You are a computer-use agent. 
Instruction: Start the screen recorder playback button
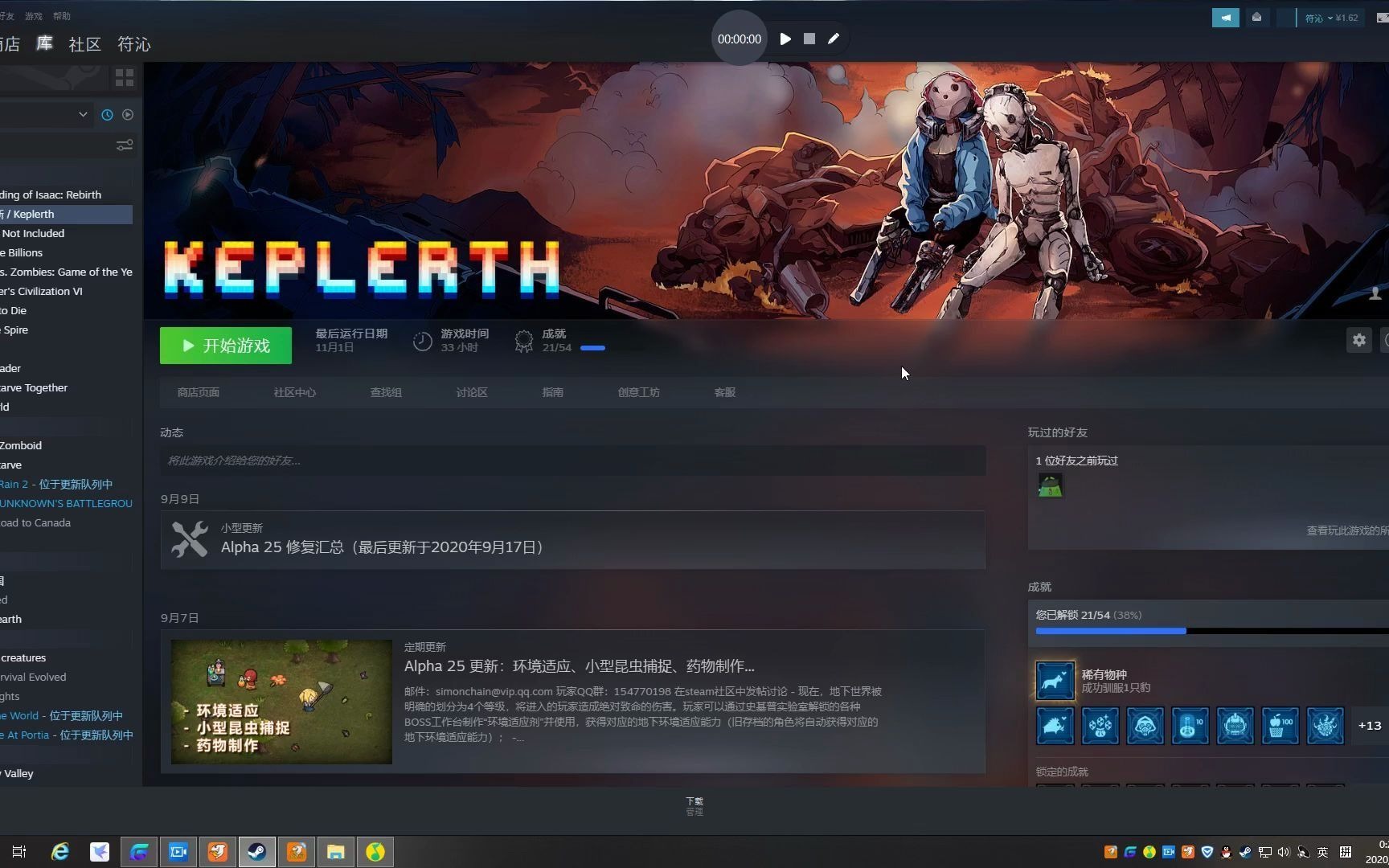point(785,39)
